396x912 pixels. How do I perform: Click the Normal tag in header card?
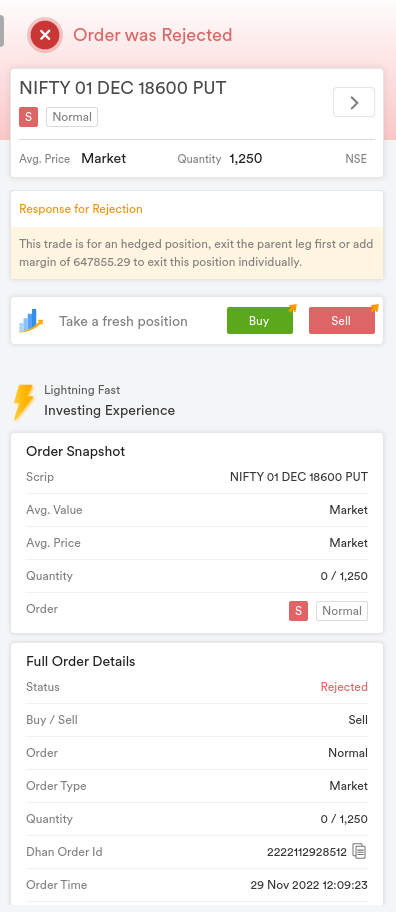click(72, 117)
